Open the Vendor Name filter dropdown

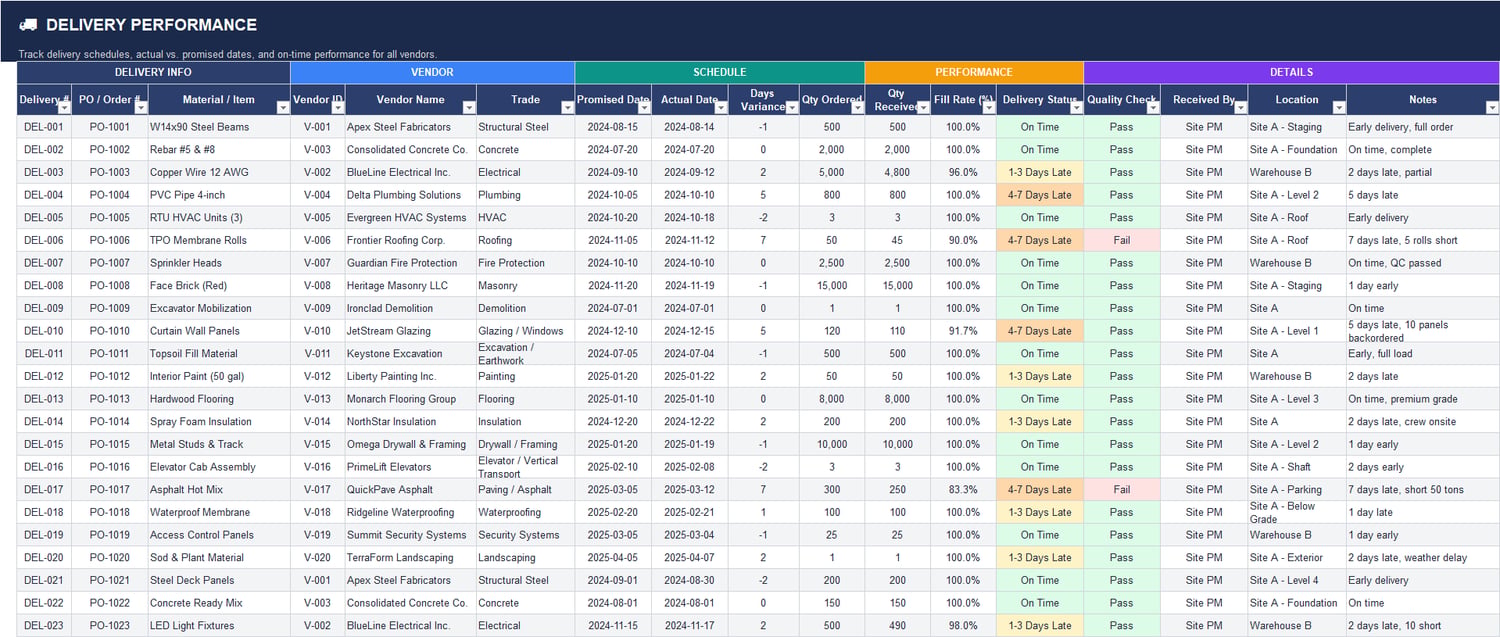[469, 107]
